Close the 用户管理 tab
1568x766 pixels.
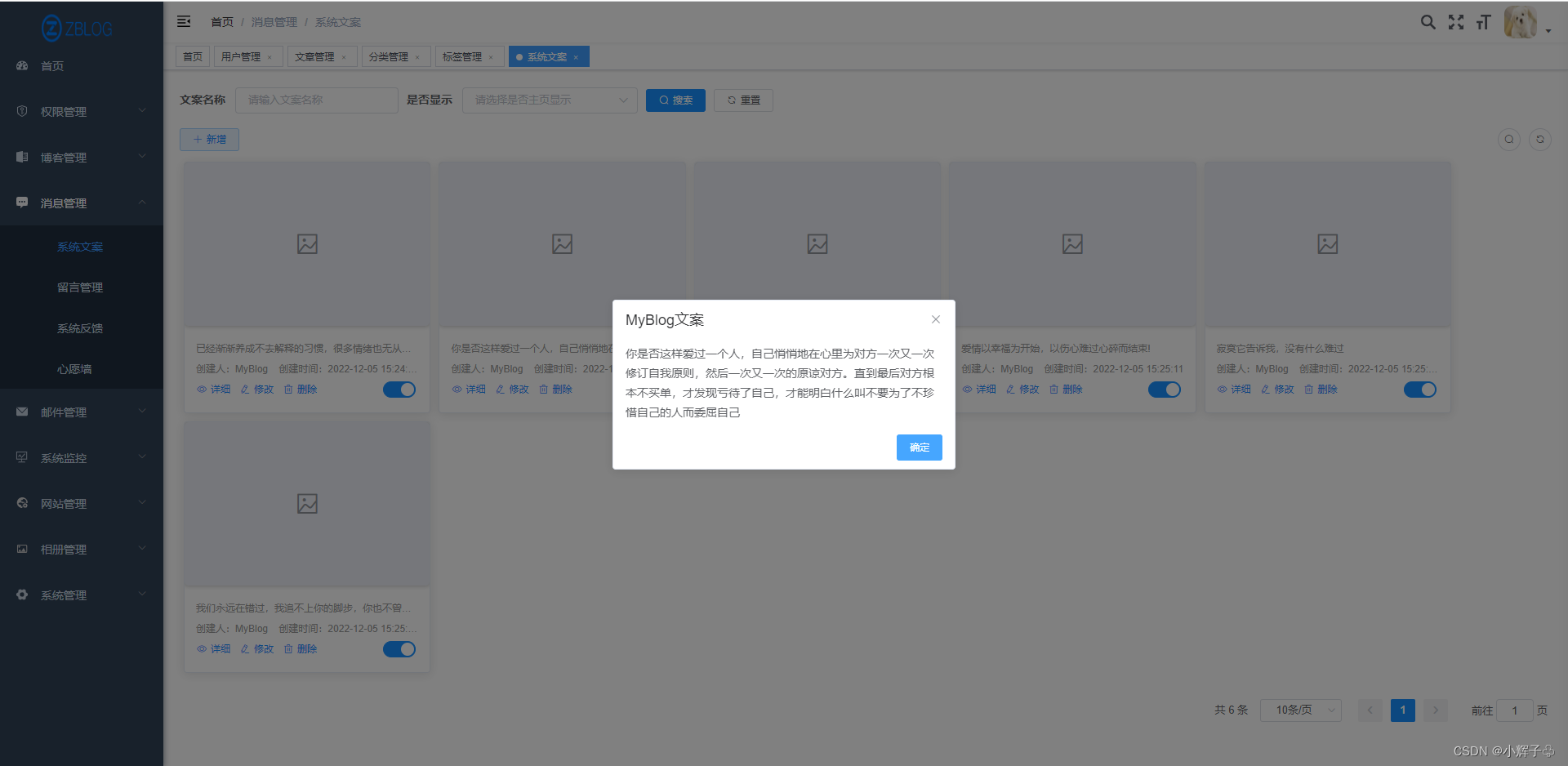pyautogui.click(x=269, y=57)
